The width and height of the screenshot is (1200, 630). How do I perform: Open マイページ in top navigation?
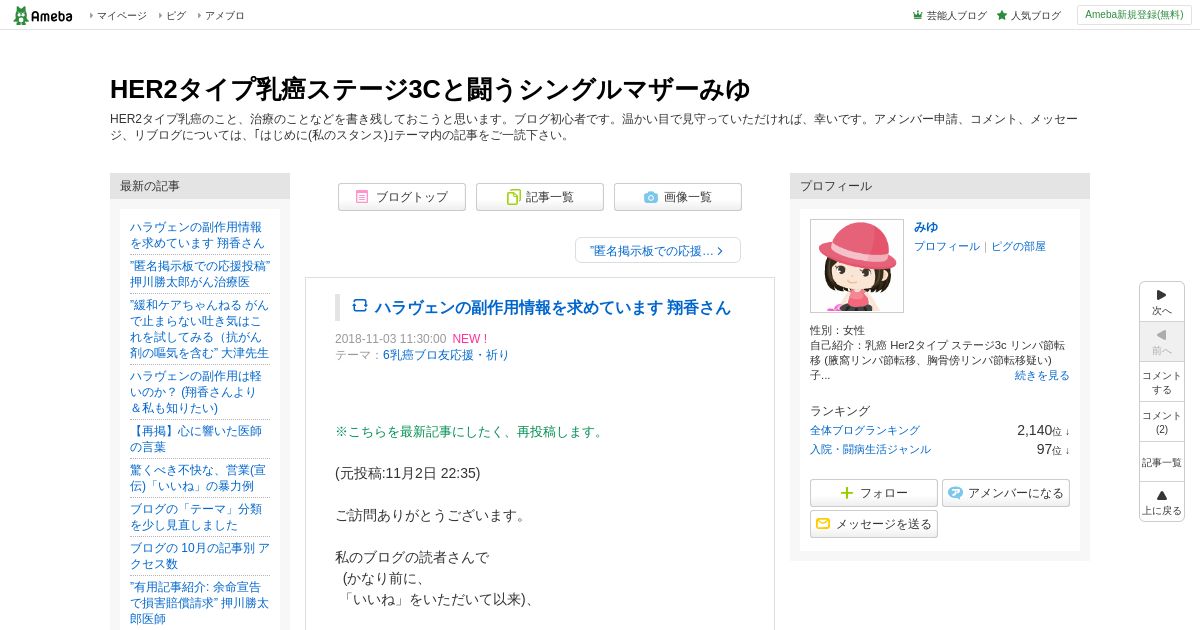pyautogui.click(x=121, y=16)
